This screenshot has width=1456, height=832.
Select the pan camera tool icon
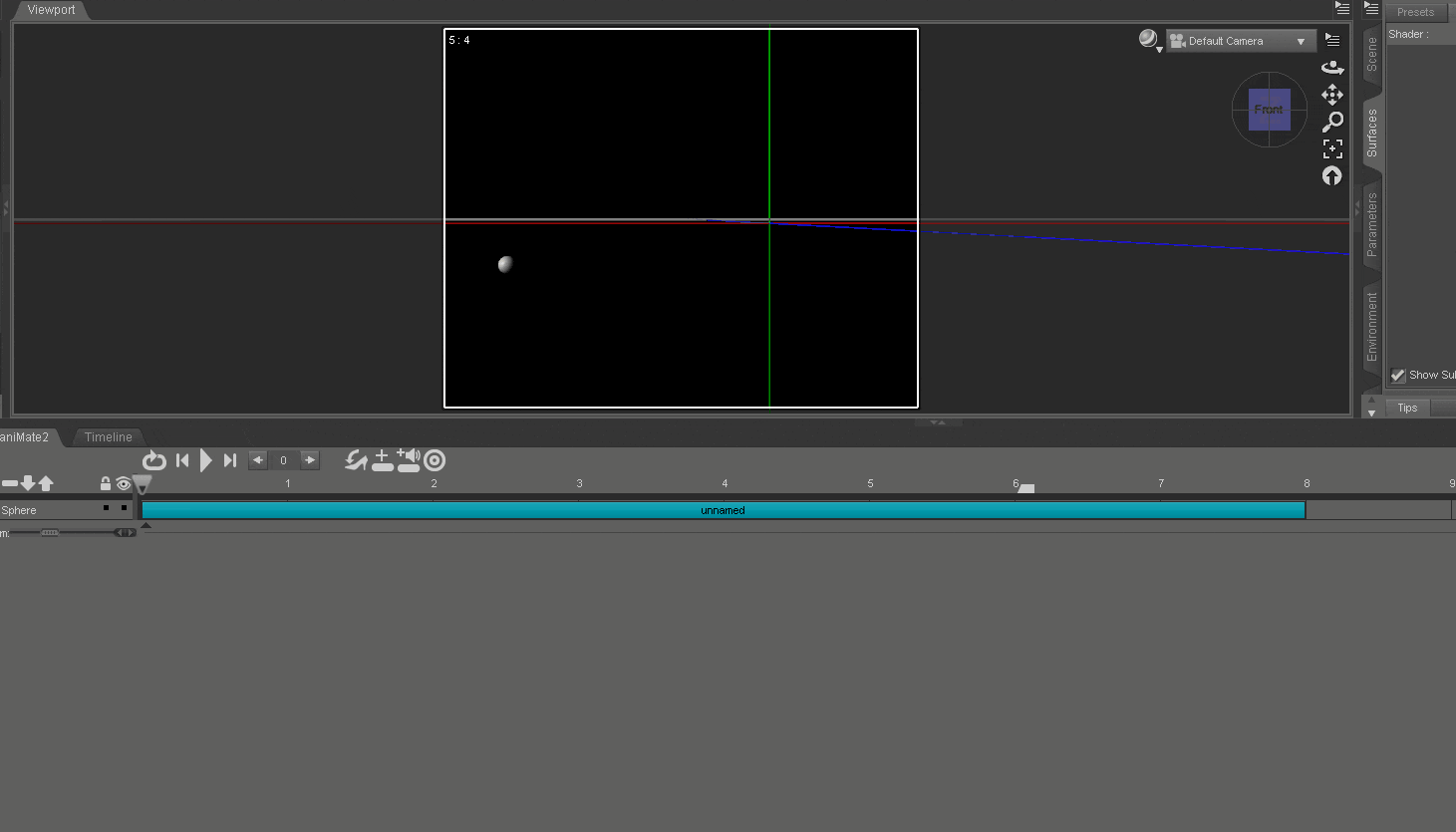pyautogui.click(x=1332, y=95)
